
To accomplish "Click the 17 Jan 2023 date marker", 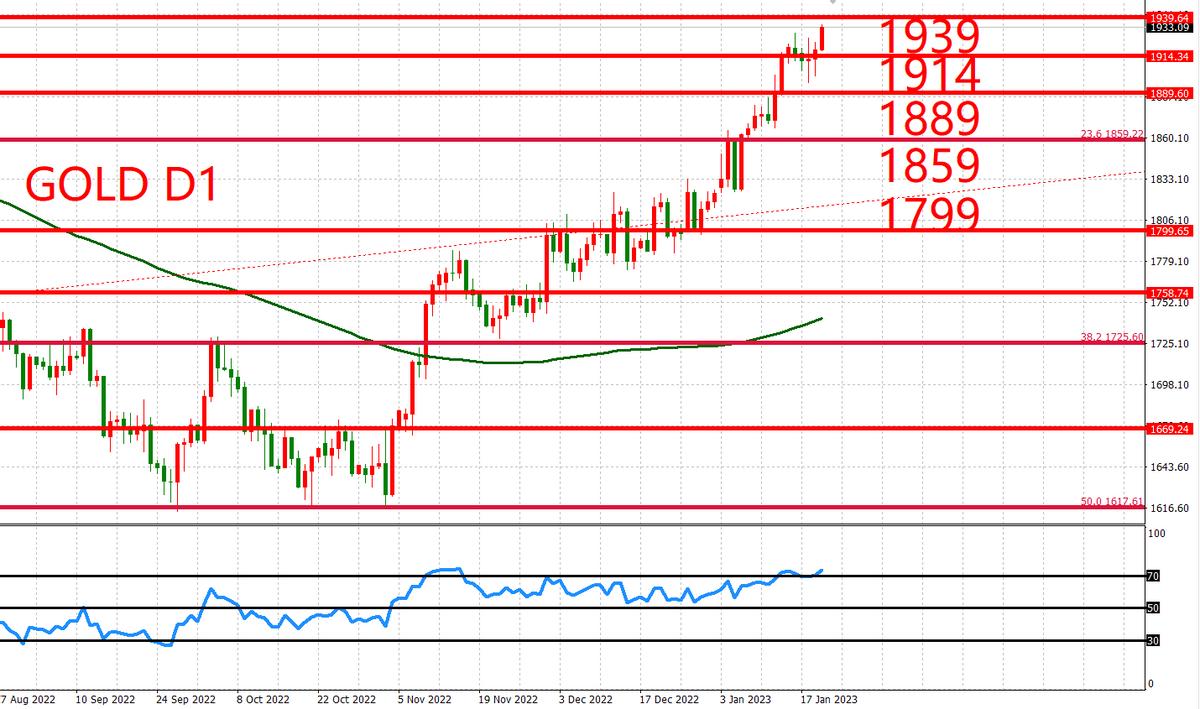I will 827,700.
